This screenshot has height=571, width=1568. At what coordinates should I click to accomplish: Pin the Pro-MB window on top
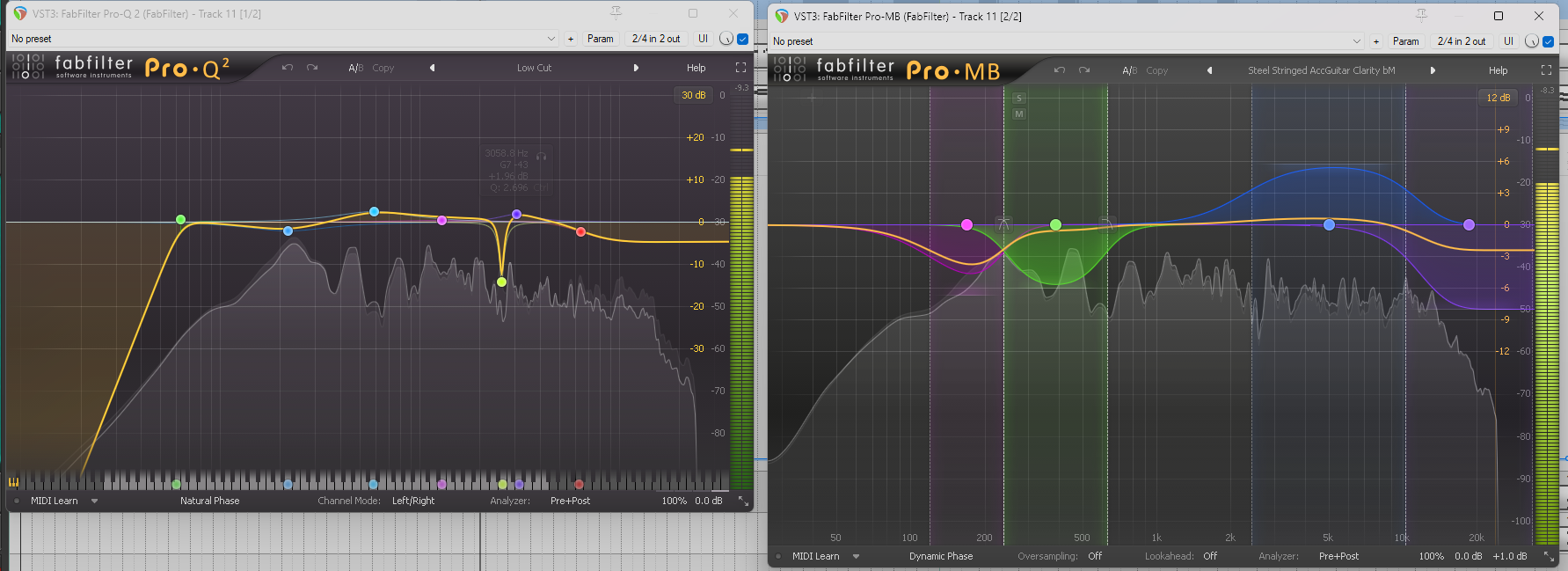(x=1421, y=16)
